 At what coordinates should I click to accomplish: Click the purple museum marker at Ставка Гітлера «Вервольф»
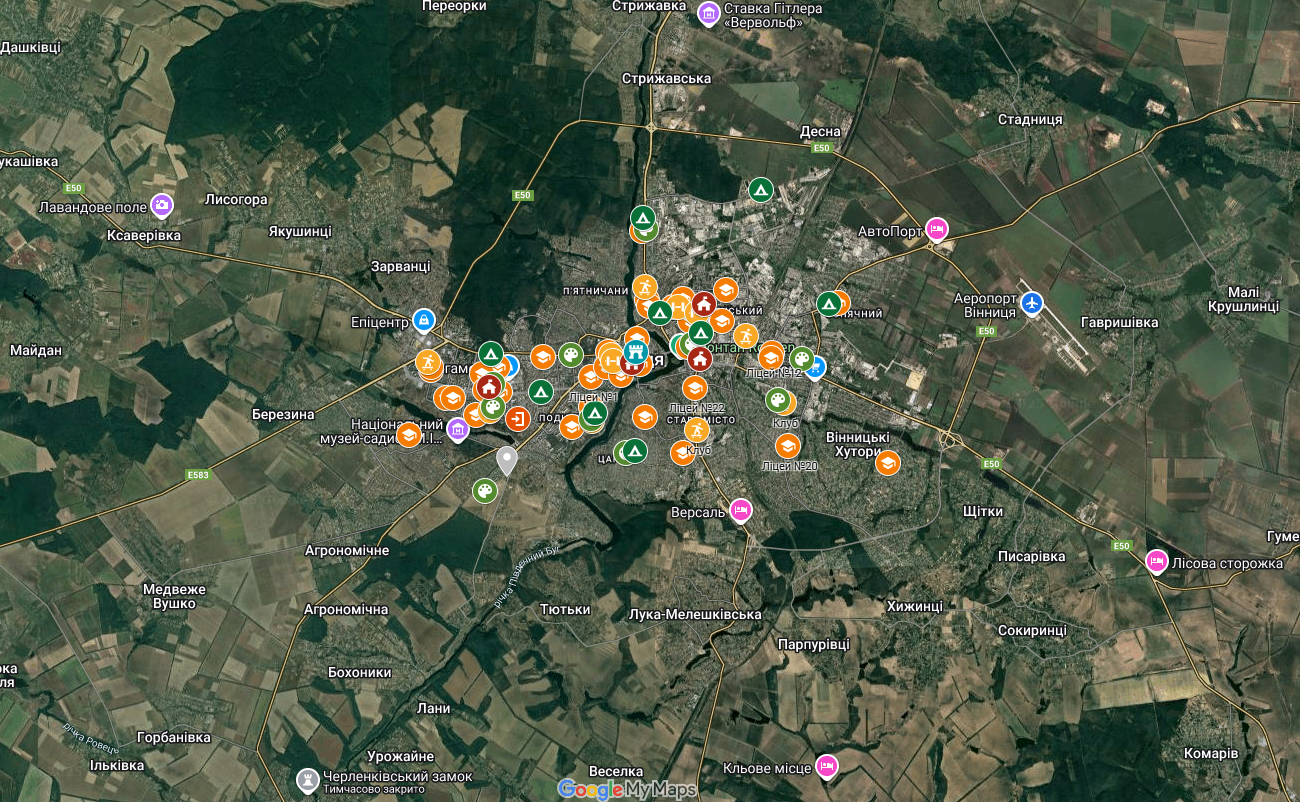coord(709,14)
